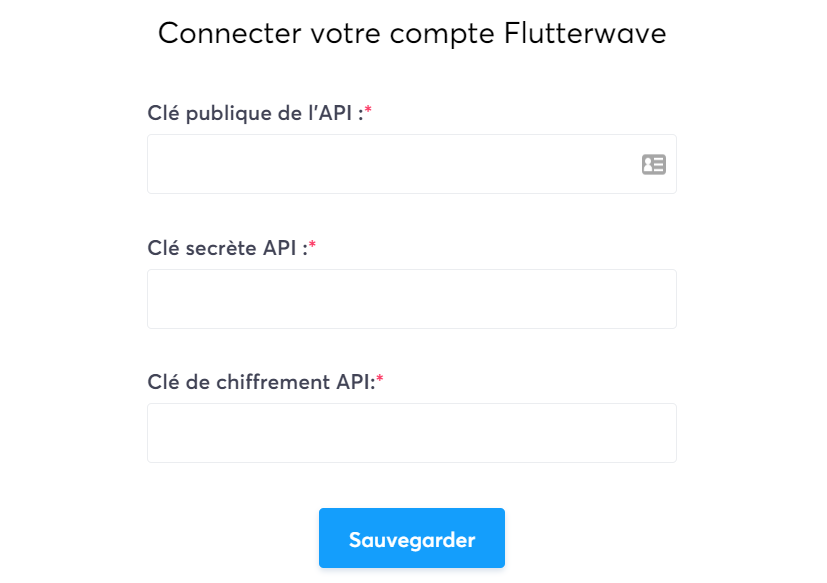Click the contact card icon in the public key field
This screenshot has height=583, width=827.
pos(653,163)
